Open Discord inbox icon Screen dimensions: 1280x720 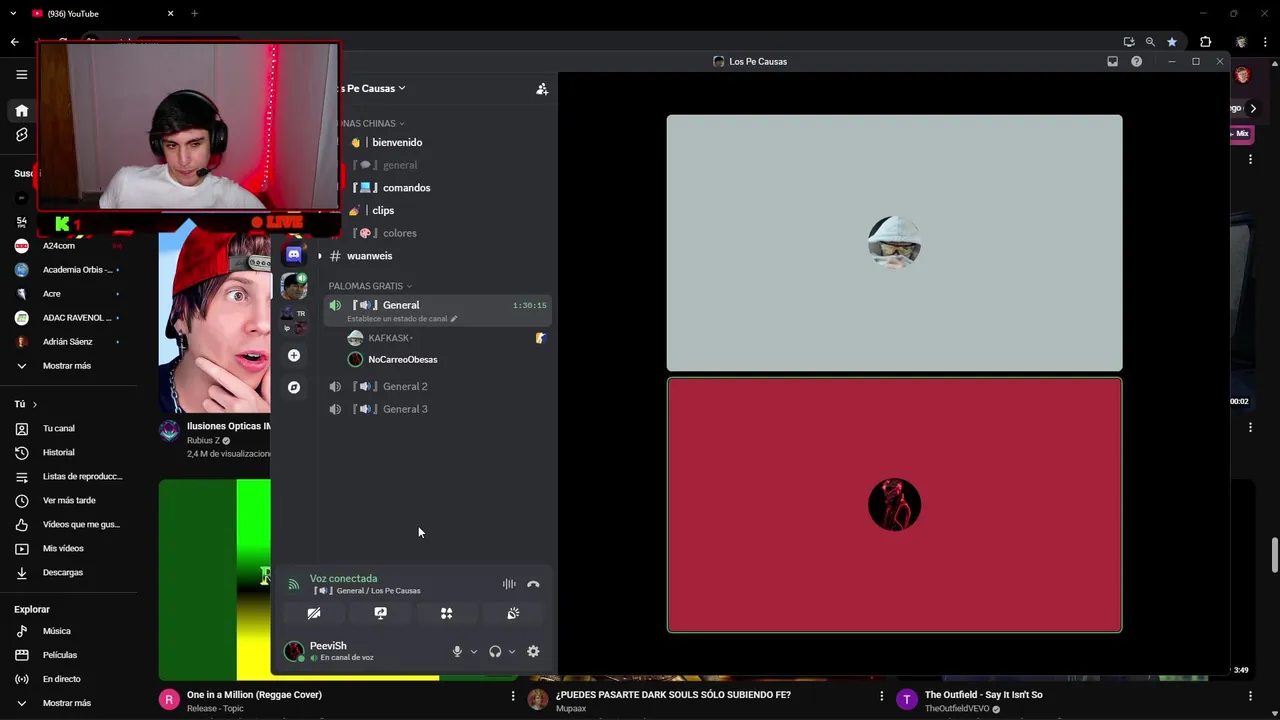pos(1112,61)
